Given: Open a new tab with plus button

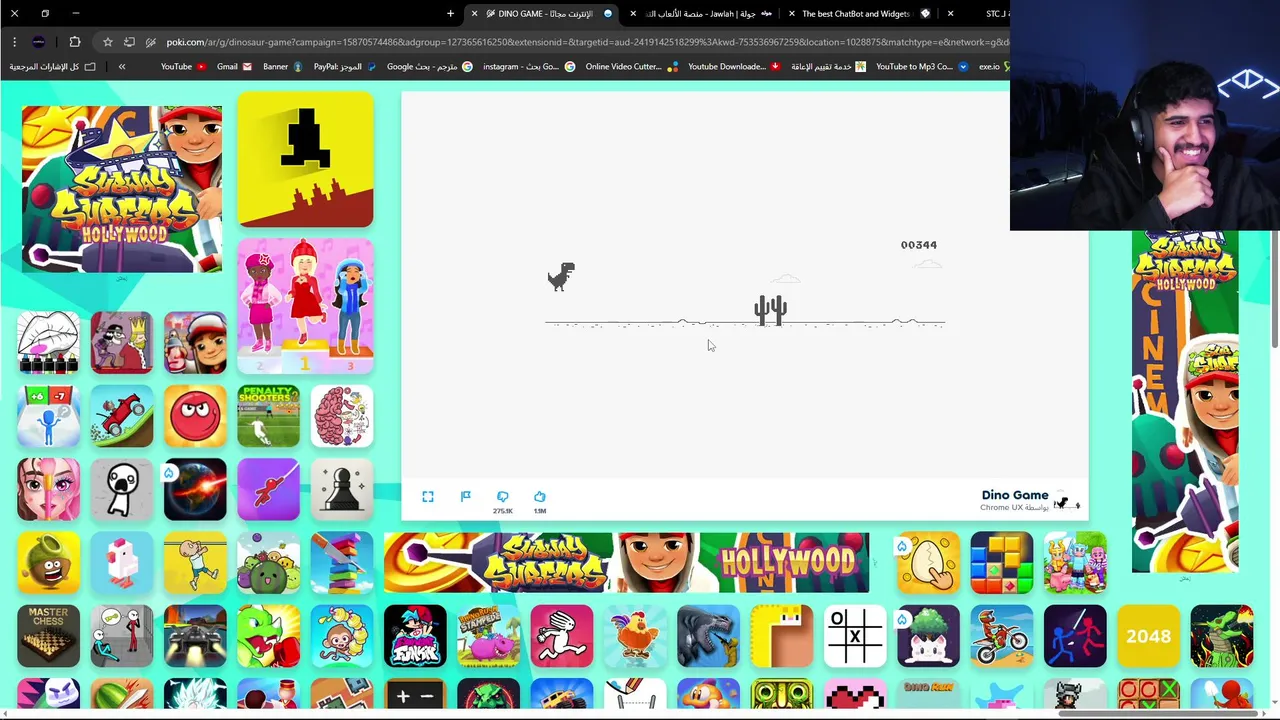Looking at the screenshot, I should click(x=450, y=14).
